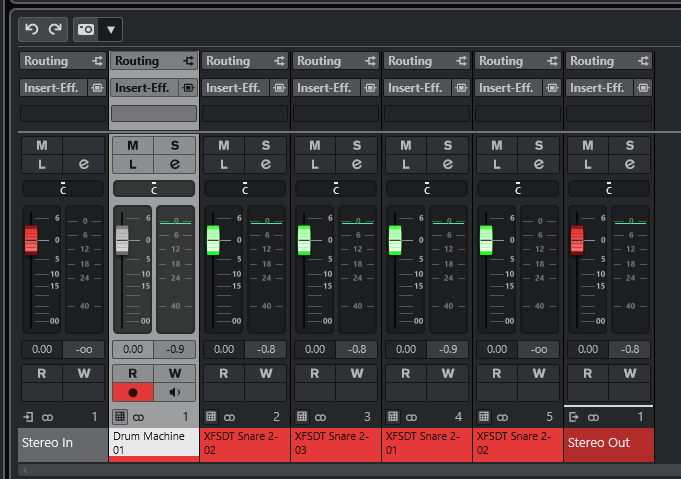Image resolution: width=681 pixels, height=479 pixels.
Task: Open edit channel settings for Stereo In
Action: tap(84, 164)
